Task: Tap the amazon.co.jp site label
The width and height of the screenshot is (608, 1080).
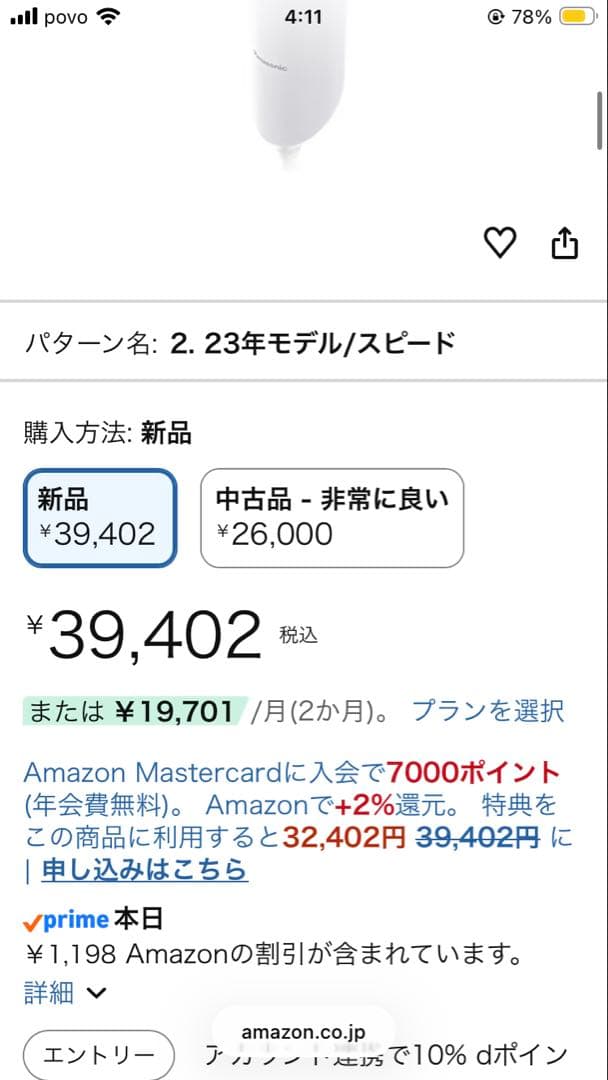Action: tap(303, 1031)
